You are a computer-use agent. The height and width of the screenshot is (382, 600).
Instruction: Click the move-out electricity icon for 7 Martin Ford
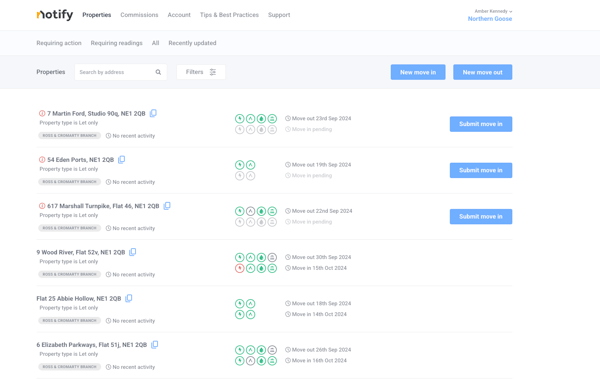click(240, 119)
